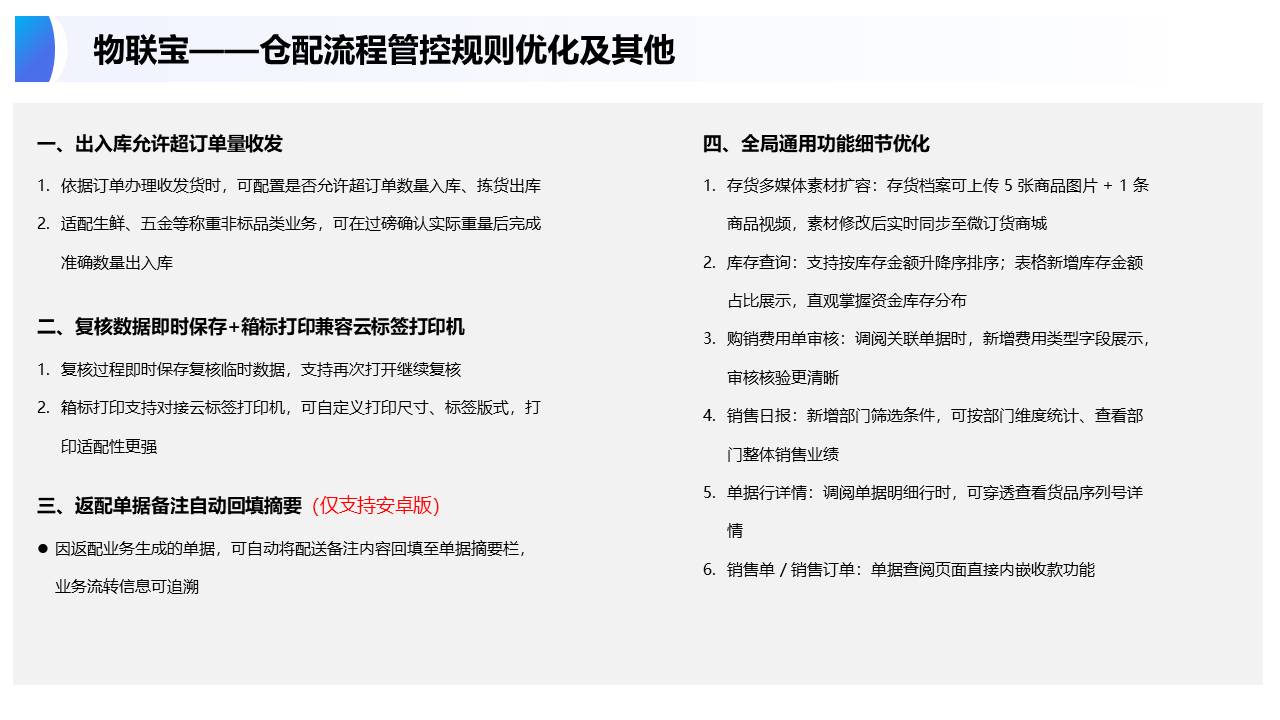Click heading "四、全局通用功能细节优化"
1280x720 pixels.
816,144
